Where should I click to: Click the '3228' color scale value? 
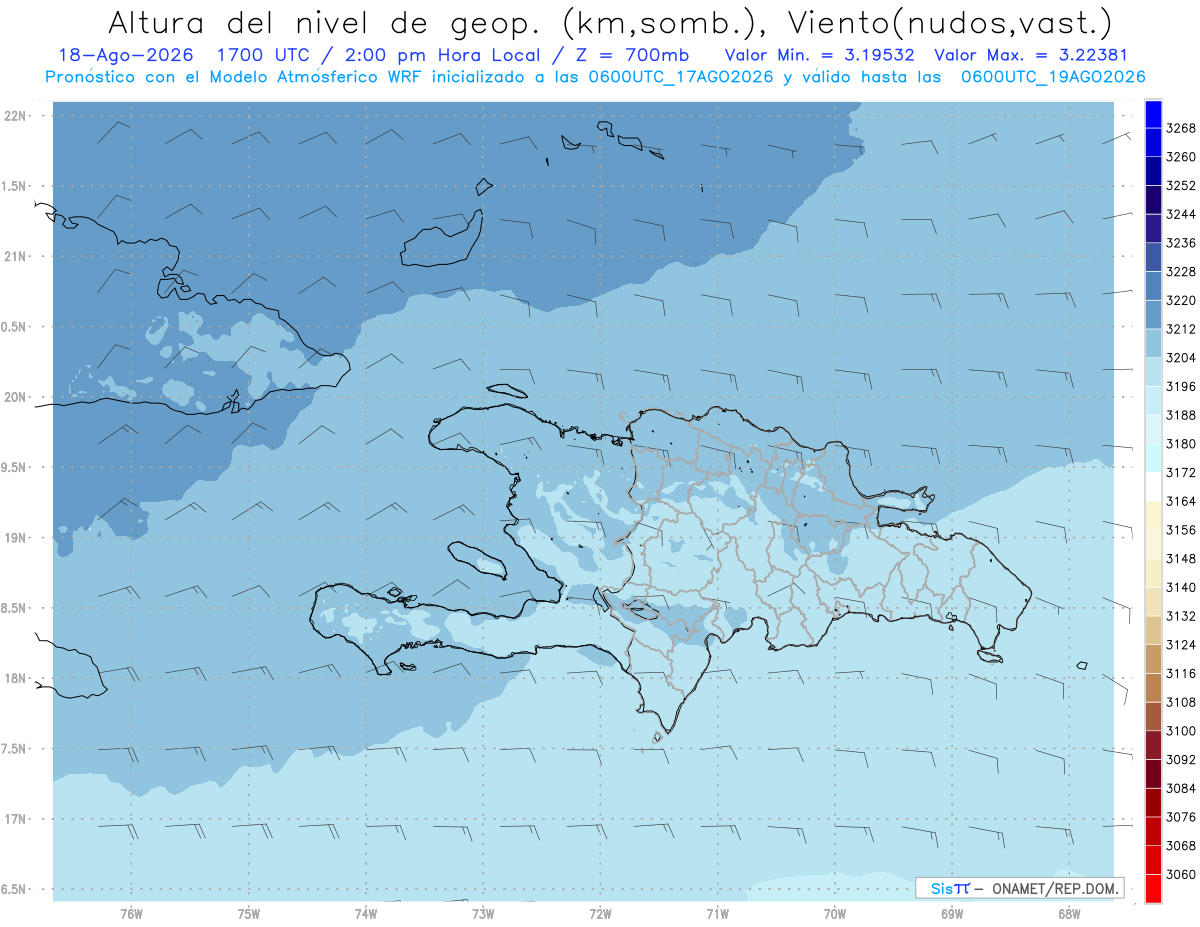coord(1181,272)
